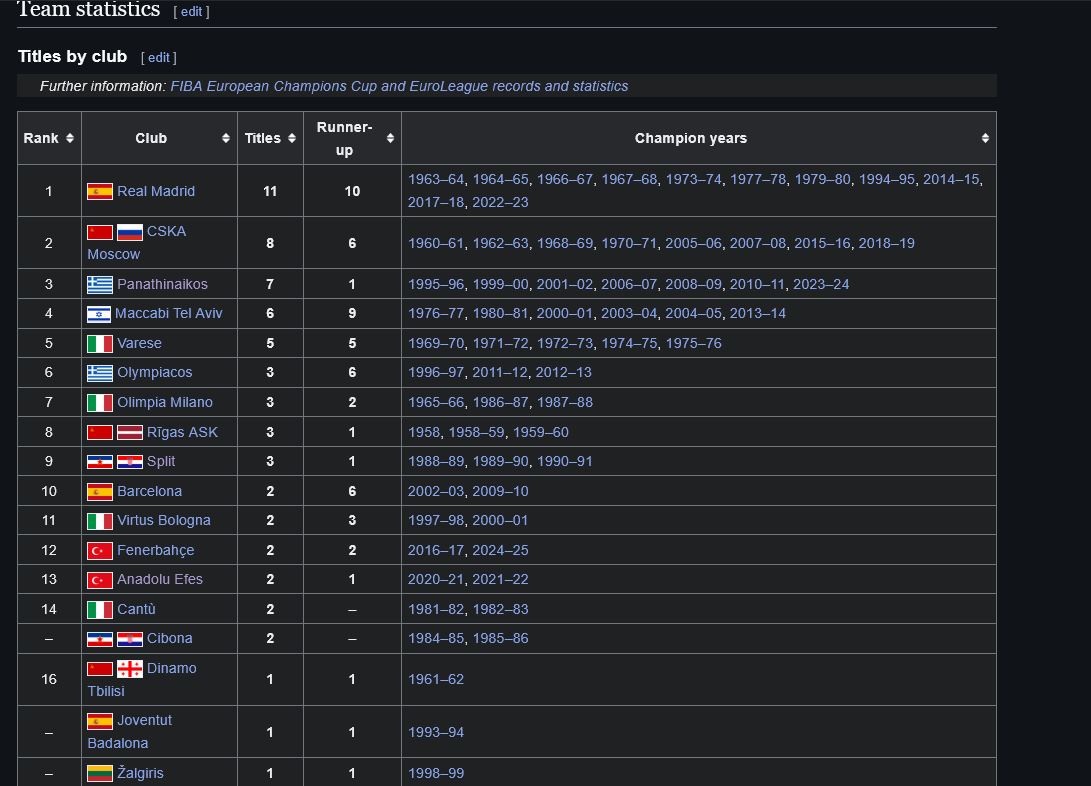Sort table by Rank column arrows
This screenshot has height=786, width=1091.
(70, 138)
